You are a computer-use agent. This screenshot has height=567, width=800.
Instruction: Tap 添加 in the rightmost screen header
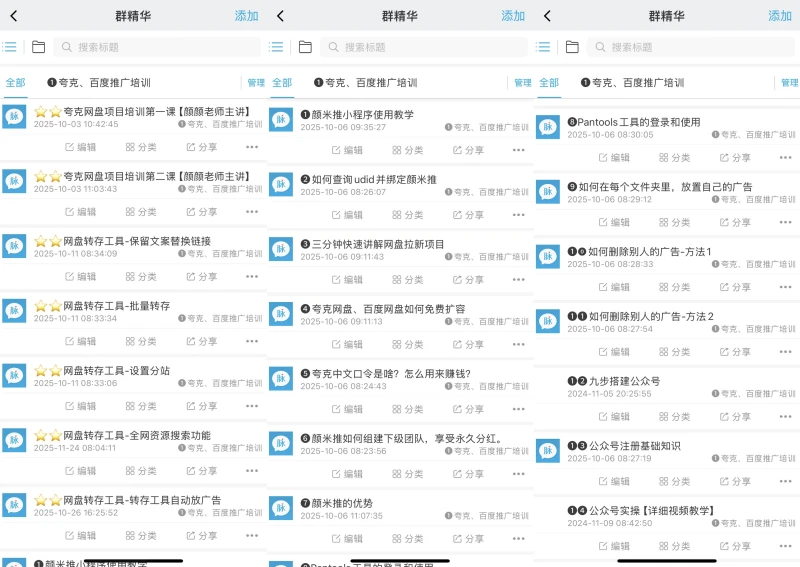coord(779,16)
